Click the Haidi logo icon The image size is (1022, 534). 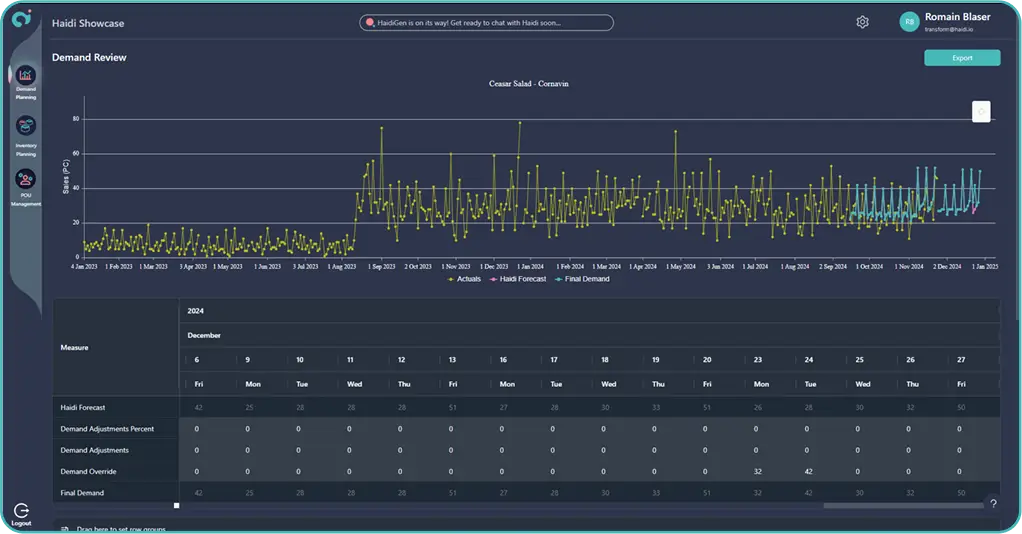click(20, 20)
